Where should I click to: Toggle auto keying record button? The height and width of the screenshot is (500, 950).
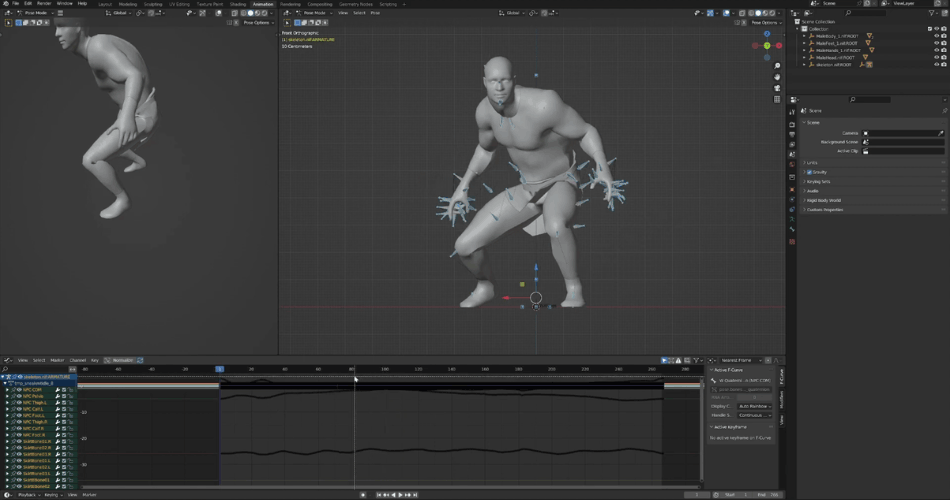tap(363, 495)
